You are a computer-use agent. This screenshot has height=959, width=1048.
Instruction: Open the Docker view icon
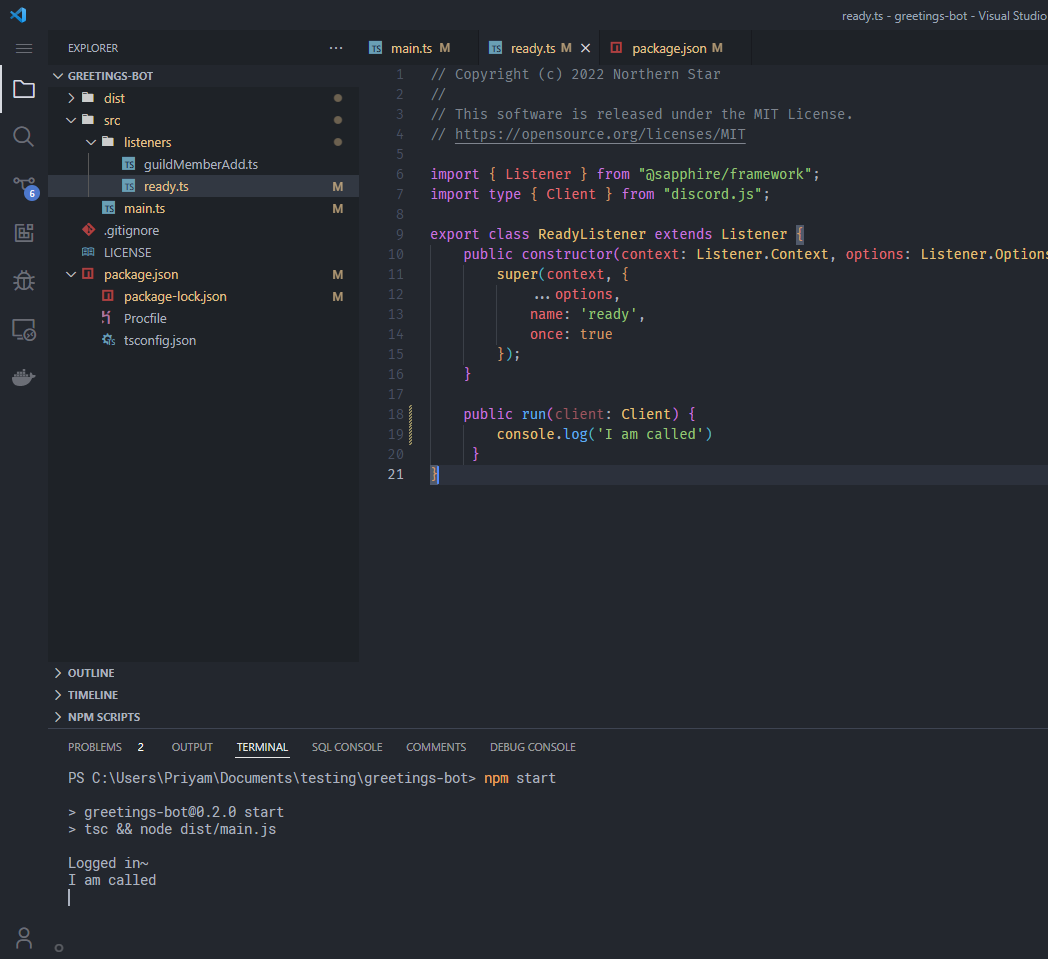click(24, 377)
